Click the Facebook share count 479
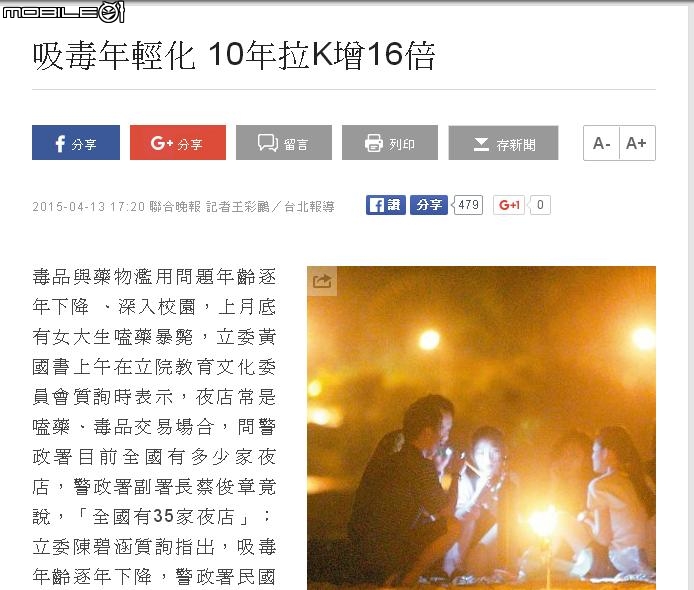This screenshot has width=694, height=590. coord(468,205)
